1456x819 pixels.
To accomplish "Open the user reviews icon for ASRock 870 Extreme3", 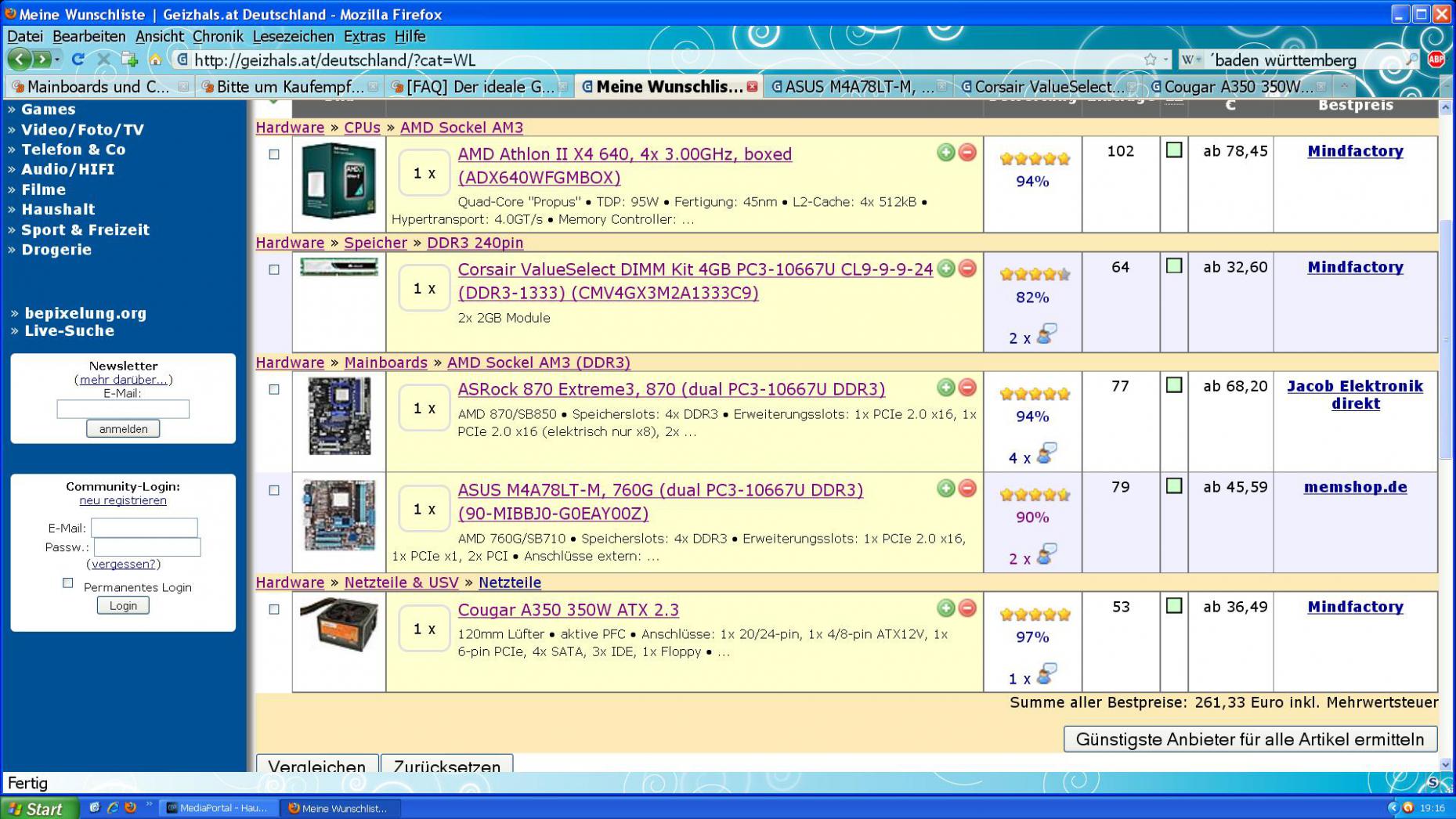I will [x=1046, y=455].
